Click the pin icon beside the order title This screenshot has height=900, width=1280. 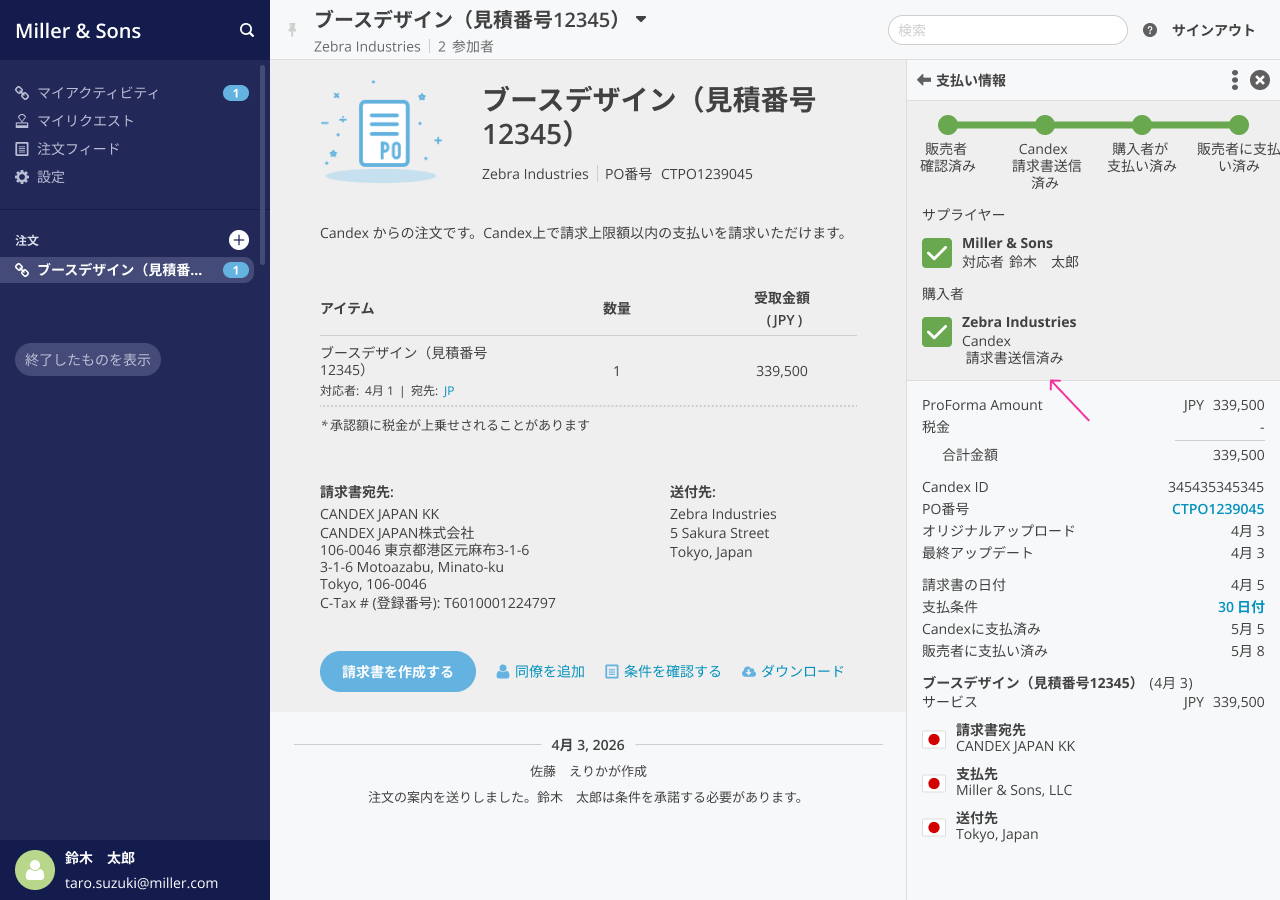pos(292,30)
